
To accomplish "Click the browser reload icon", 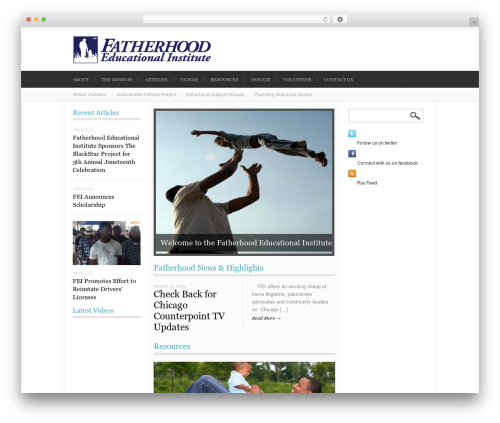I will [x=325, y=19].
